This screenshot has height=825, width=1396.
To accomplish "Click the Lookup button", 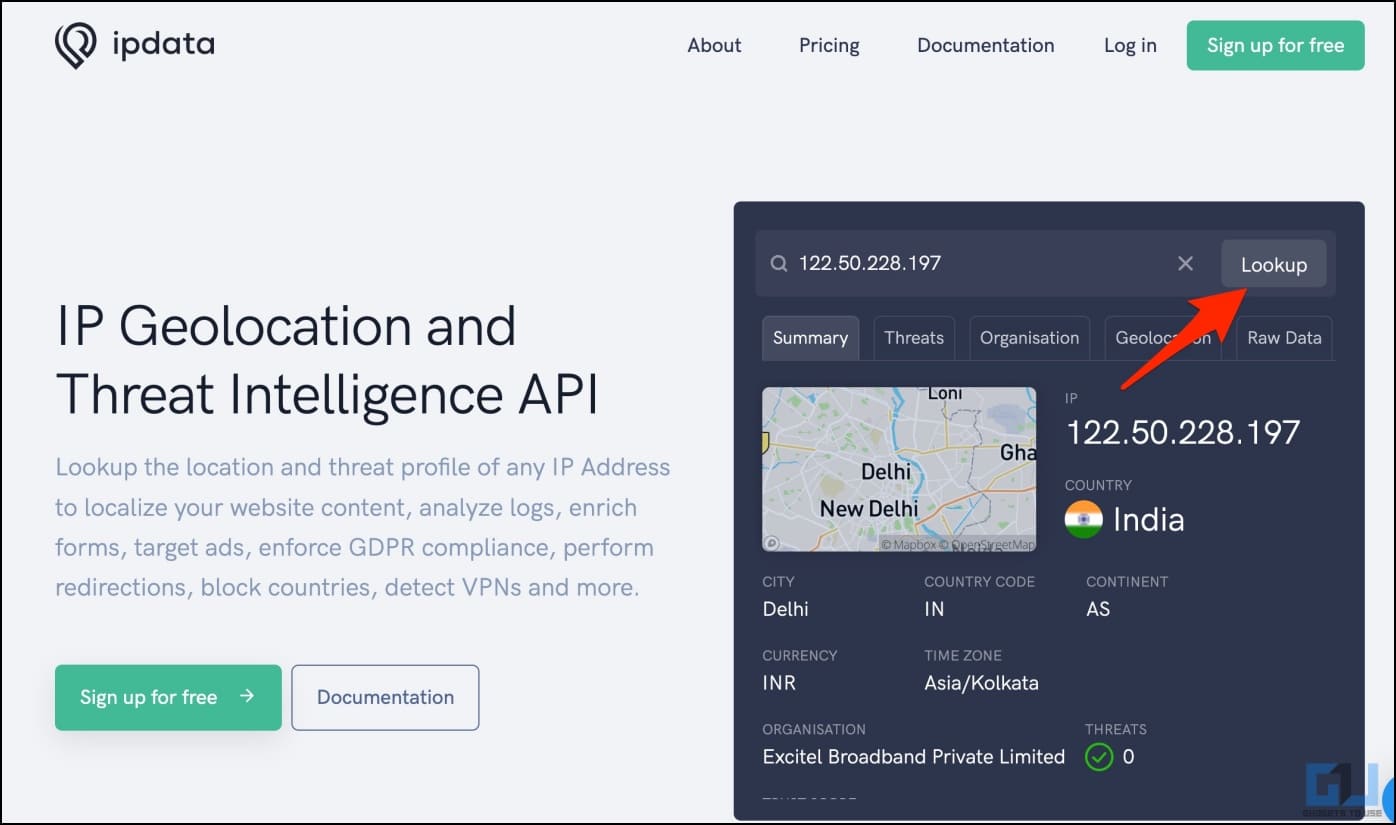I will tap(1273, 264).
